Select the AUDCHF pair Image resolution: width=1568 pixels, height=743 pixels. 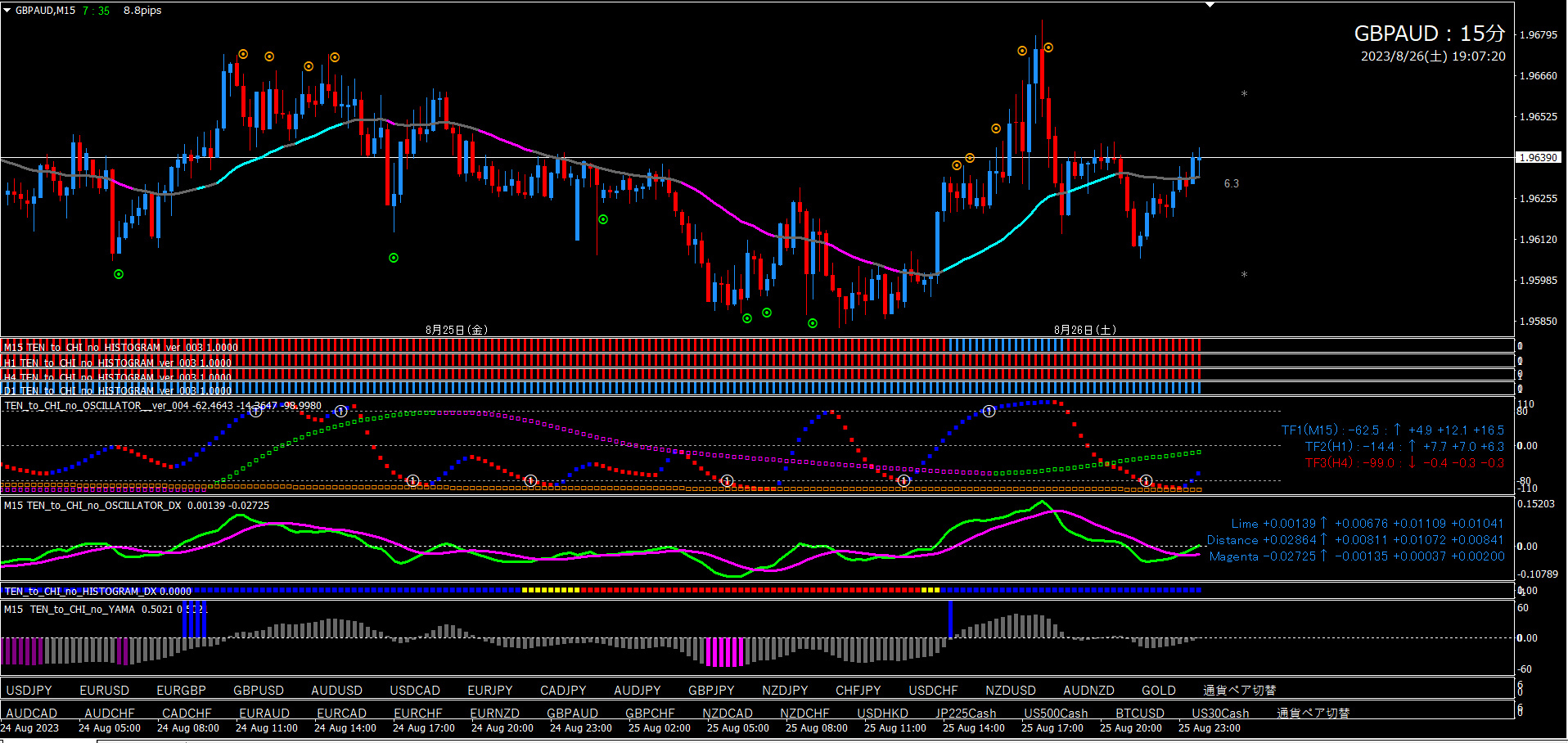[109, 714]
